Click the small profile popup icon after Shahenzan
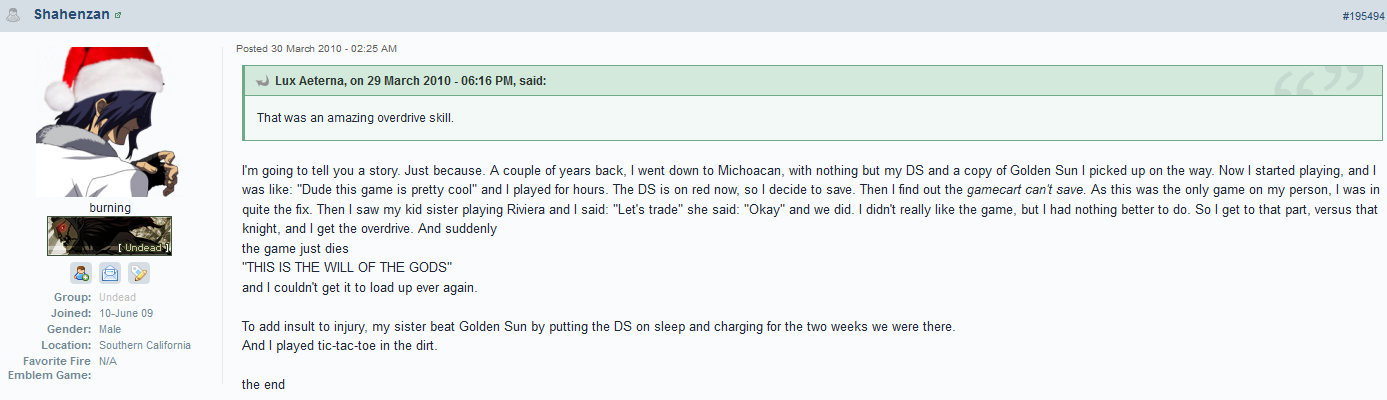The height and width of the screenshot is (400, 1387). (x=118, y=16)
